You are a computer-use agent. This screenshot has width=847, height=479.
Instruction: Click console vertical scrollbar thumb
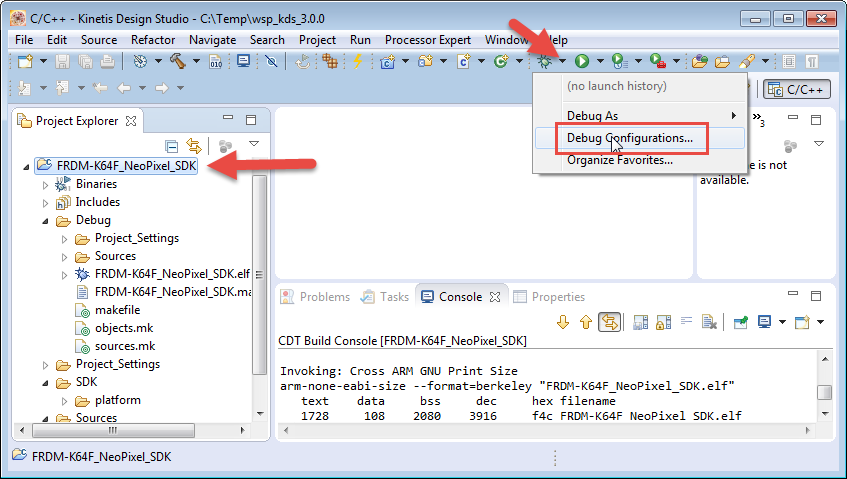point(823,391)
